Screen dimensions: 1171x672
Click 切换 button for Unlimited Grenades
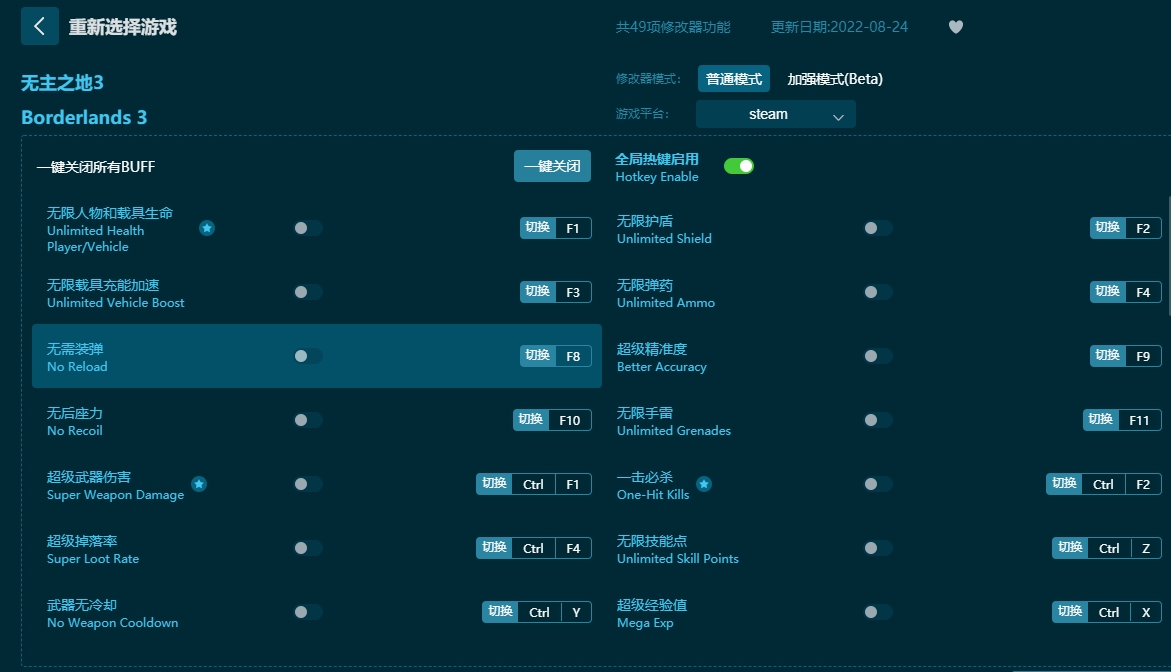(x=1101, y=420)
